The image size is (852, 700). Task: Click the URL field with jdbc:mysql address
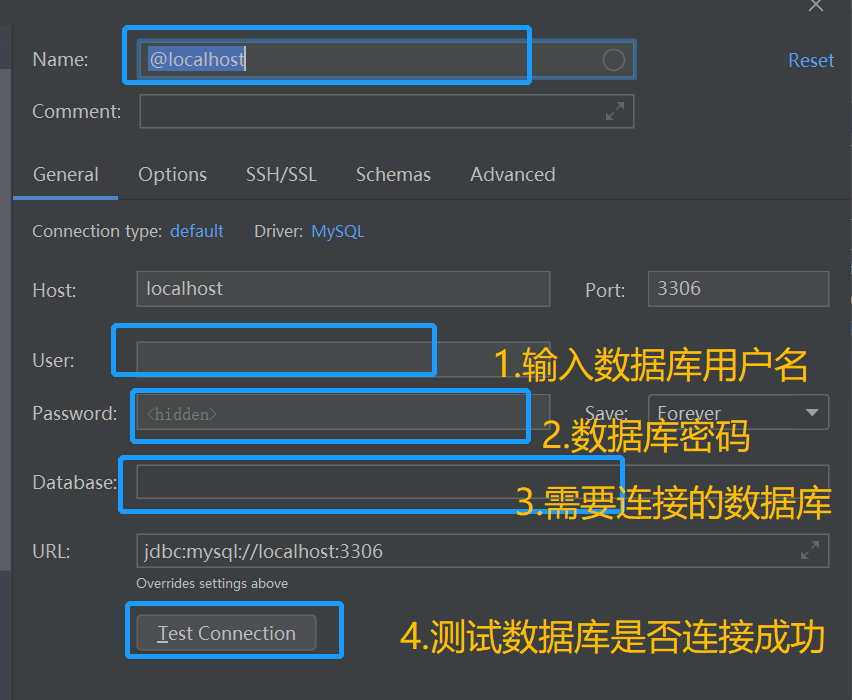pyautogui.click(x=483, y=551)
